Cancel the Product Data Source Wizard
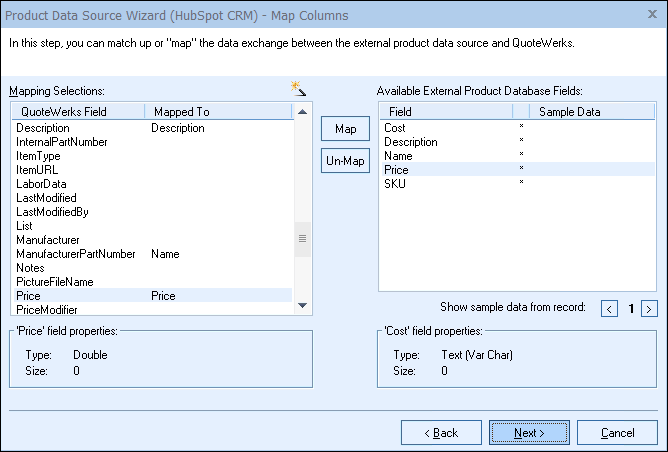This screenshot has width=668, height=452. coord(617,433)
